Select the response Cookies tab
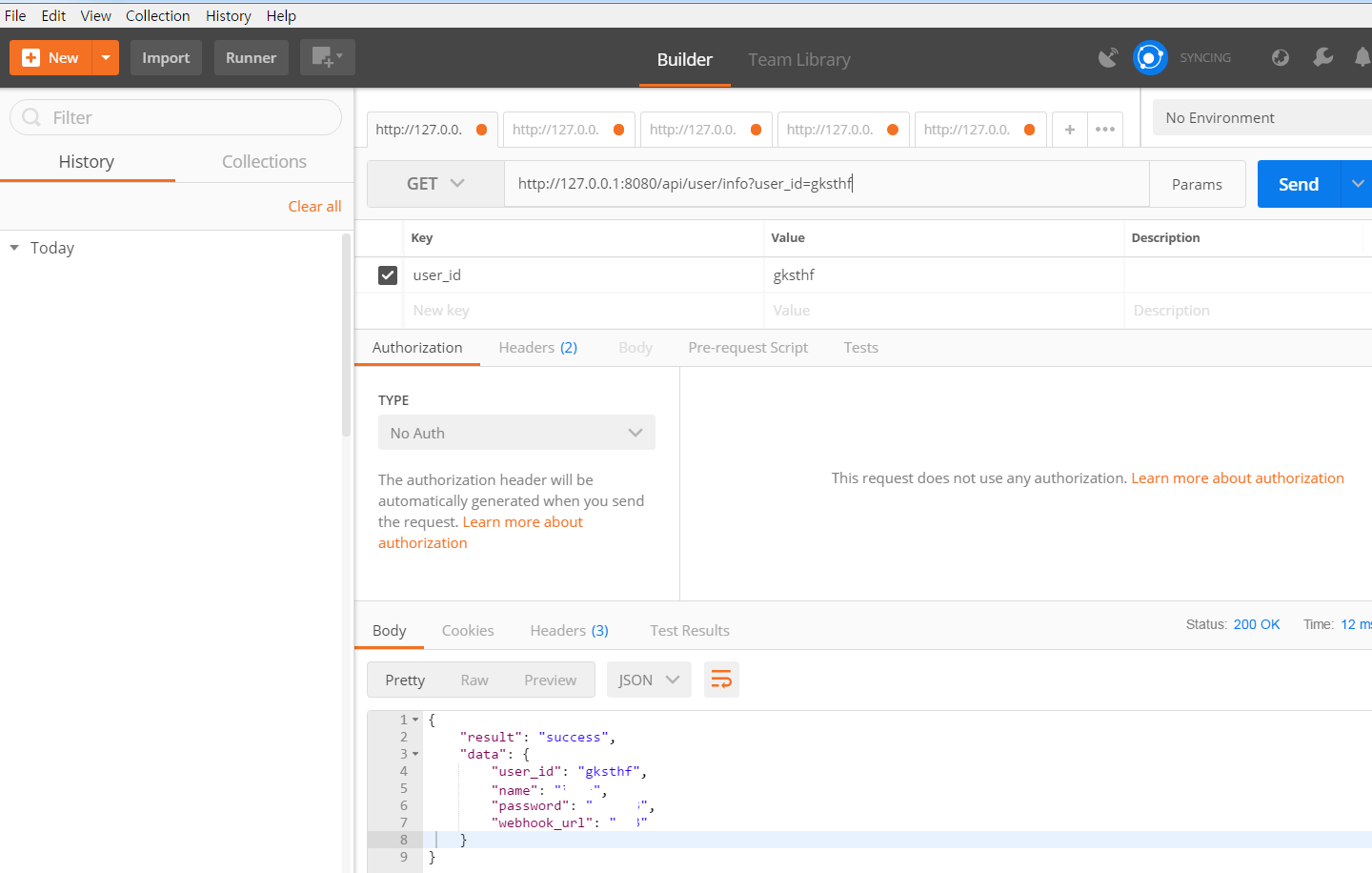1372x873 pixels. [x=468, y=630]
